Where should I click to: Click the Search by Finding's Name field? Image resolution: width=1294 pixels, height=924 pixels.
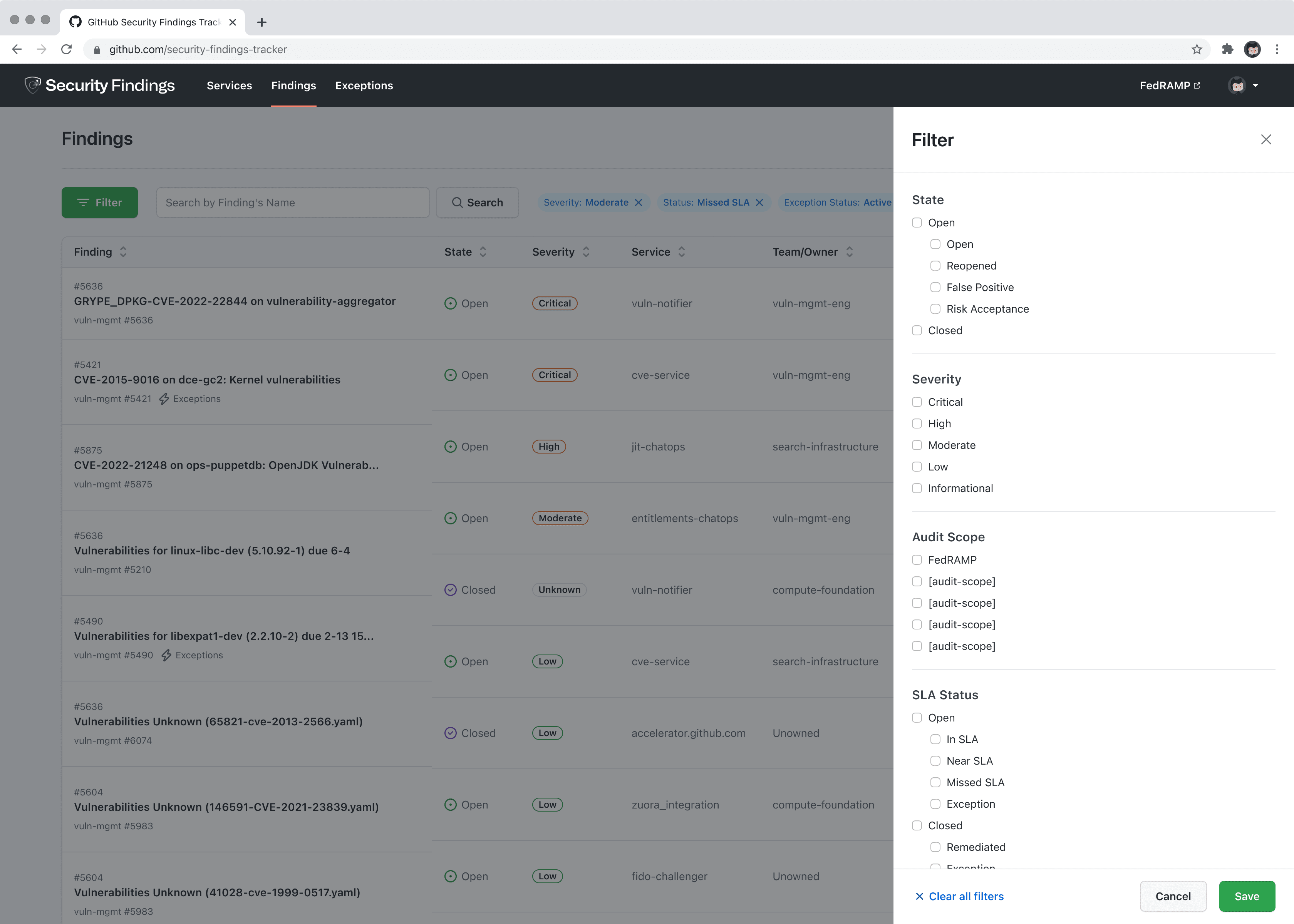point(292,203)
